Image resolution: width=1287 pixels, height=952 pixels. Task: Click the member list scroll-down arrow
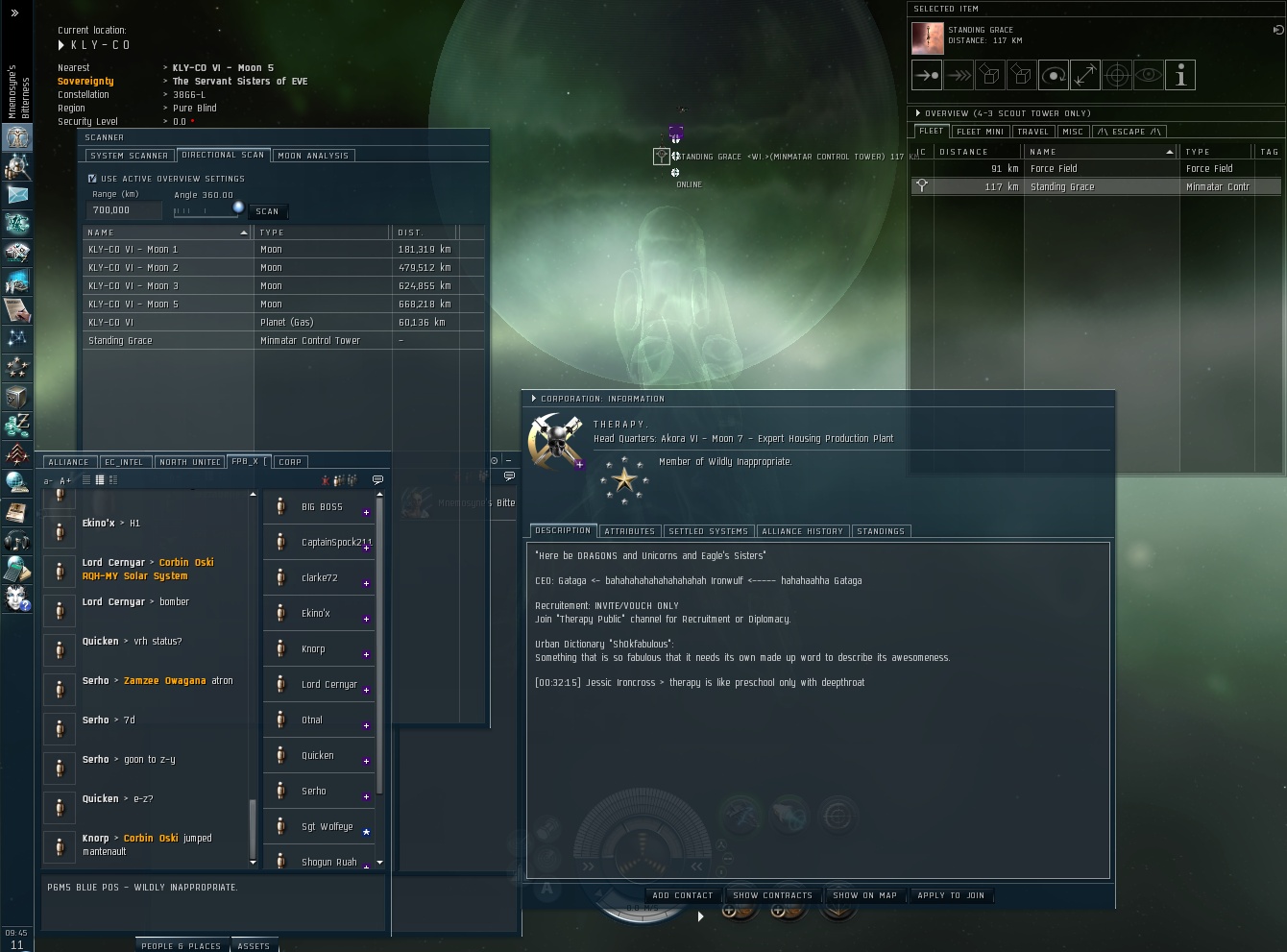pyautogui.click(x=379, y=863)
